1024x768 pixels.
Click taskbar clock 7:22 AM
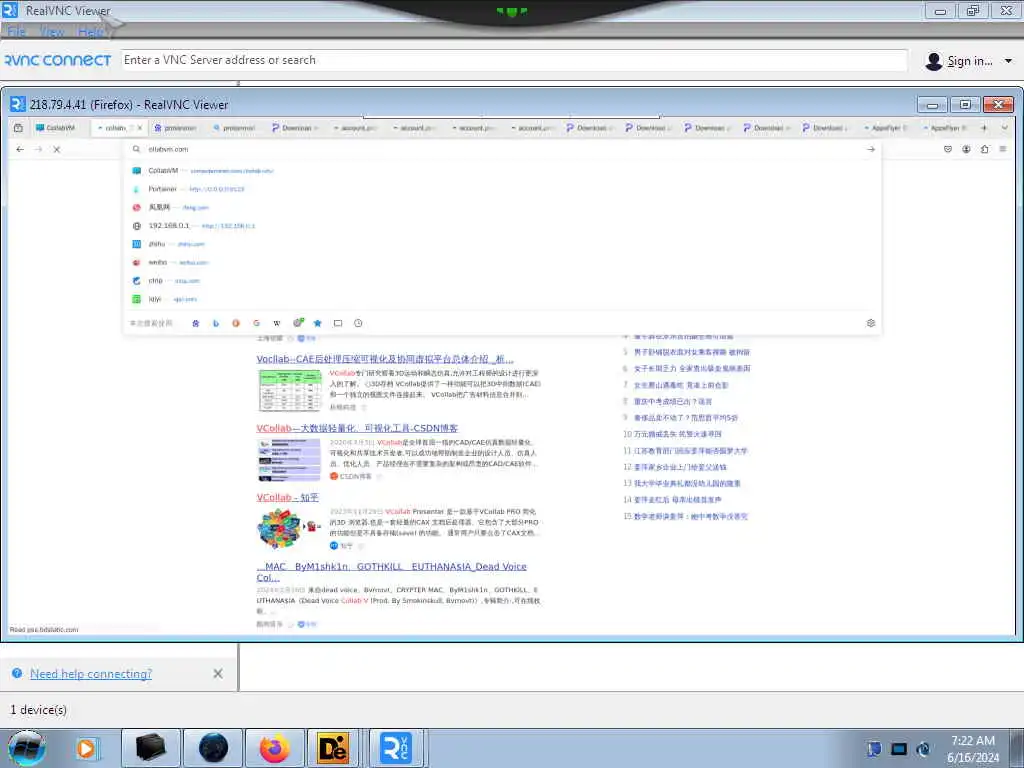pos(972,741)
